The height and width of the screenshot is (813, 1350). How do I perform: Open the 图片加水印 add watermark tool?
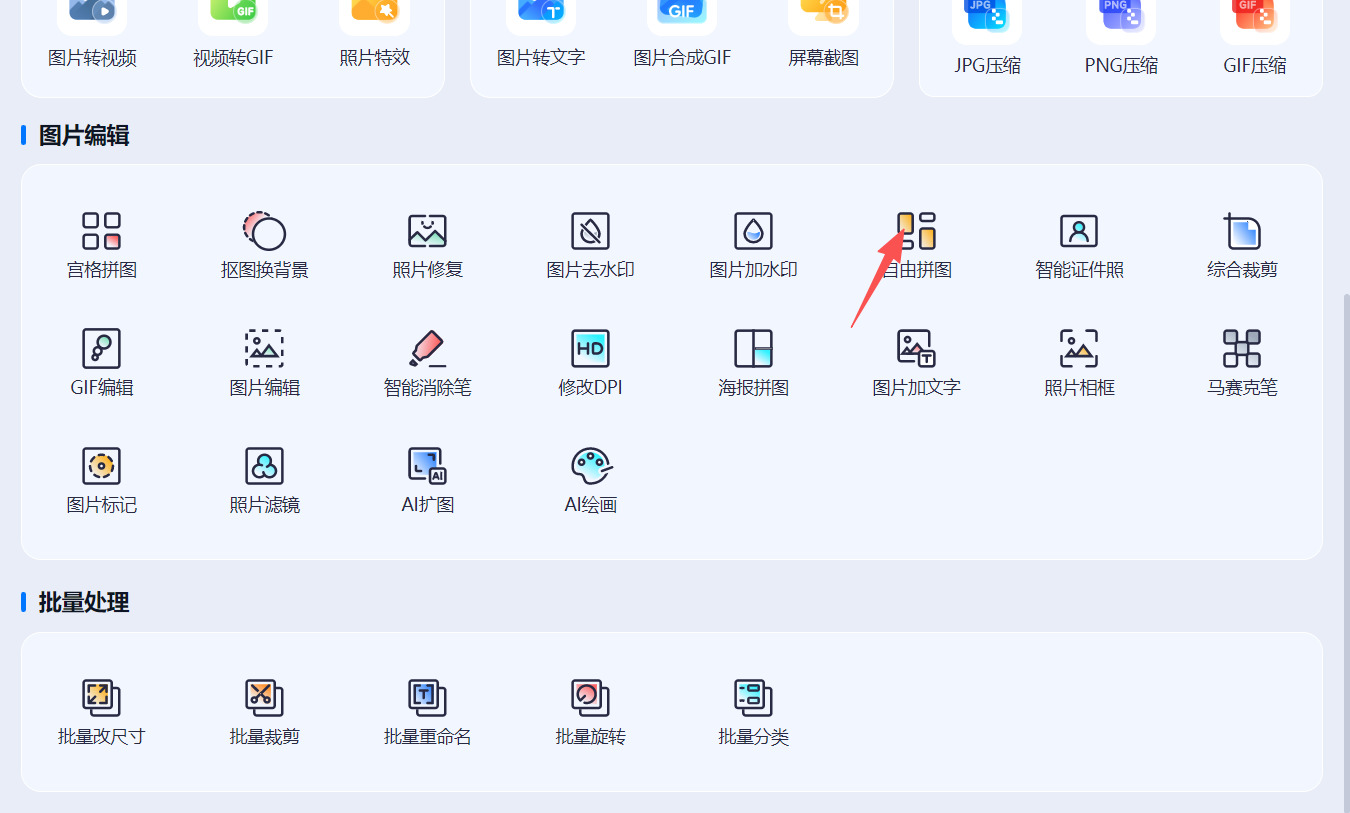click(753, 244)
